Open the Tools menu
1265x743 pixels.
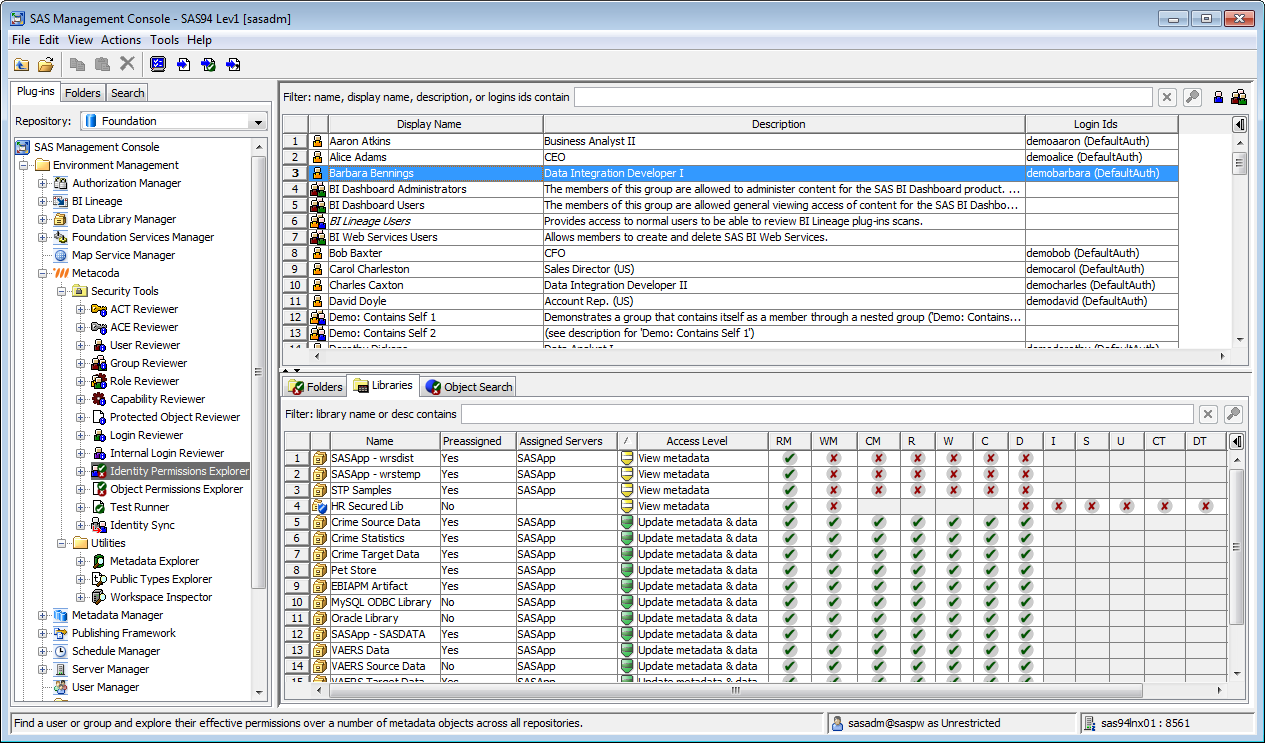tap(164, 40)
